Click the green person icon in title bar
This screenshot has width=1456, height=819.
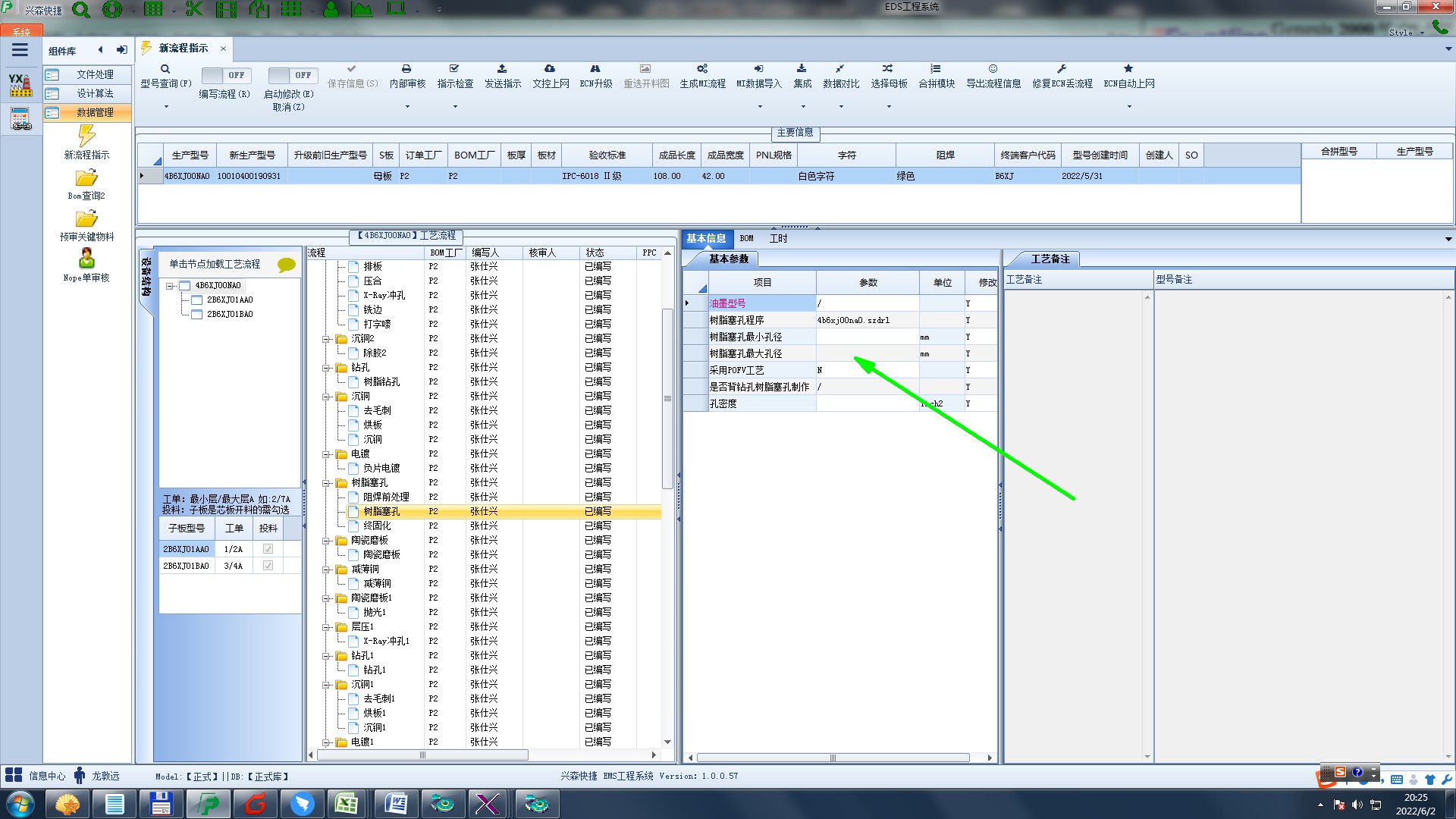tap(331, 9)
